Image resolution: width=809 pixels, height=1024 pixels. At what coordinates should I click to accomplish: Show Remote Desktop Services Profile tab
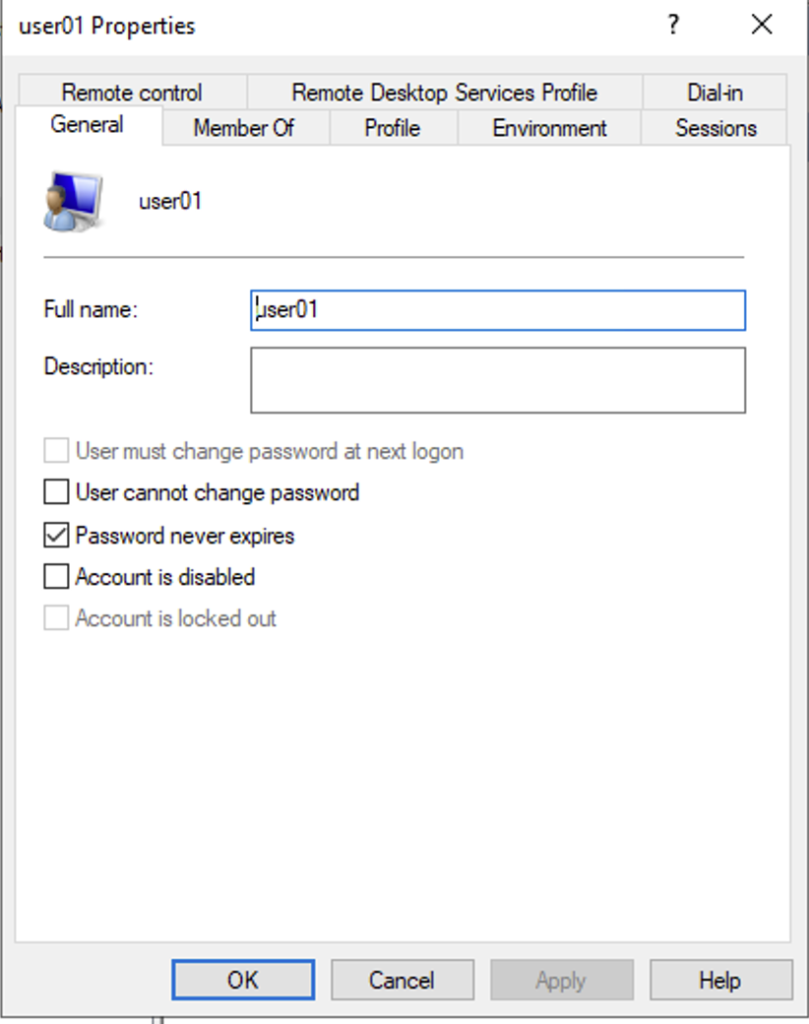click(444, 93)
